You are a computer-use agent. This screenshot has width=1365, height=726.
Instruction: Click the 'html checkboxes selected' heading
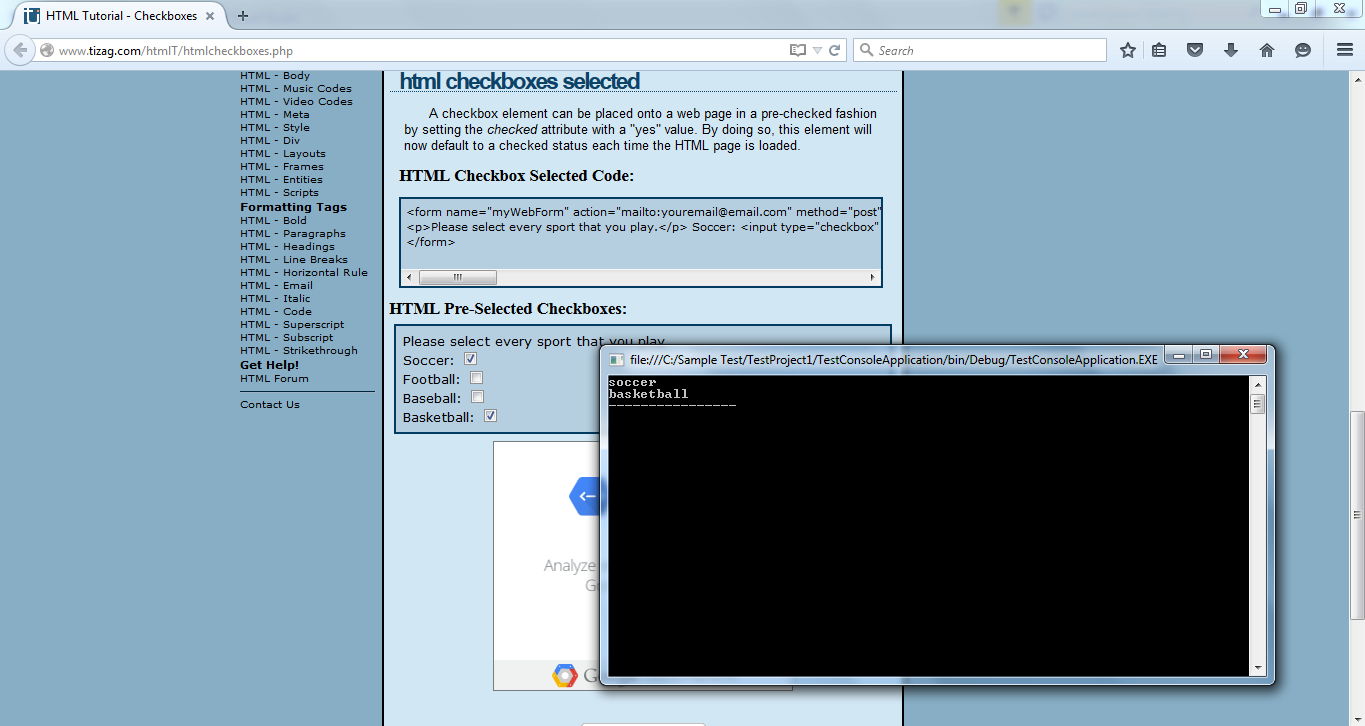pos(520,81)
